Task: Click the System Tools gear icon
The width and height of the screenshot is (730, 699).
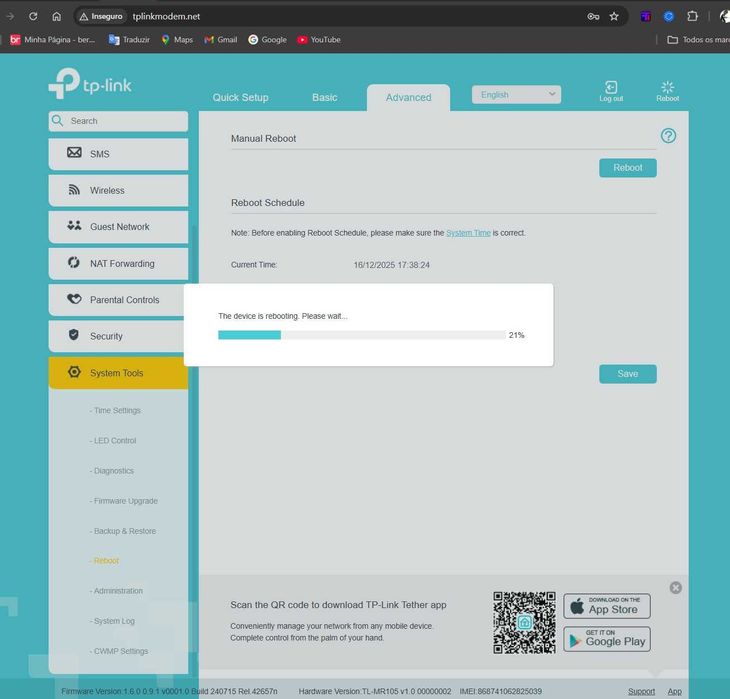Action: (74, 372)
